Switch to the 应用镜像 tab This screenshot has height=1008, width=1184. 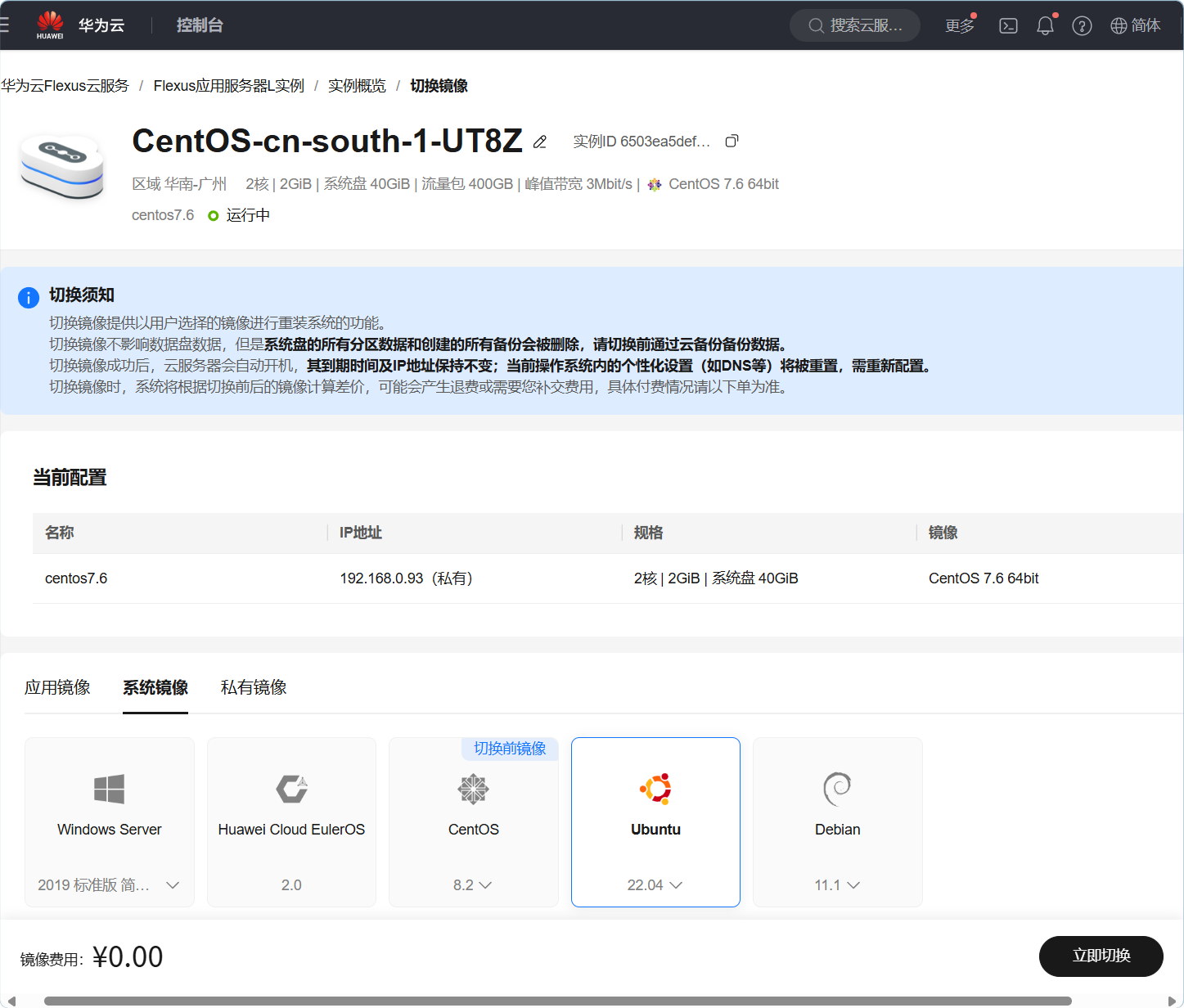pyautogui.click(x=57, y=687)
